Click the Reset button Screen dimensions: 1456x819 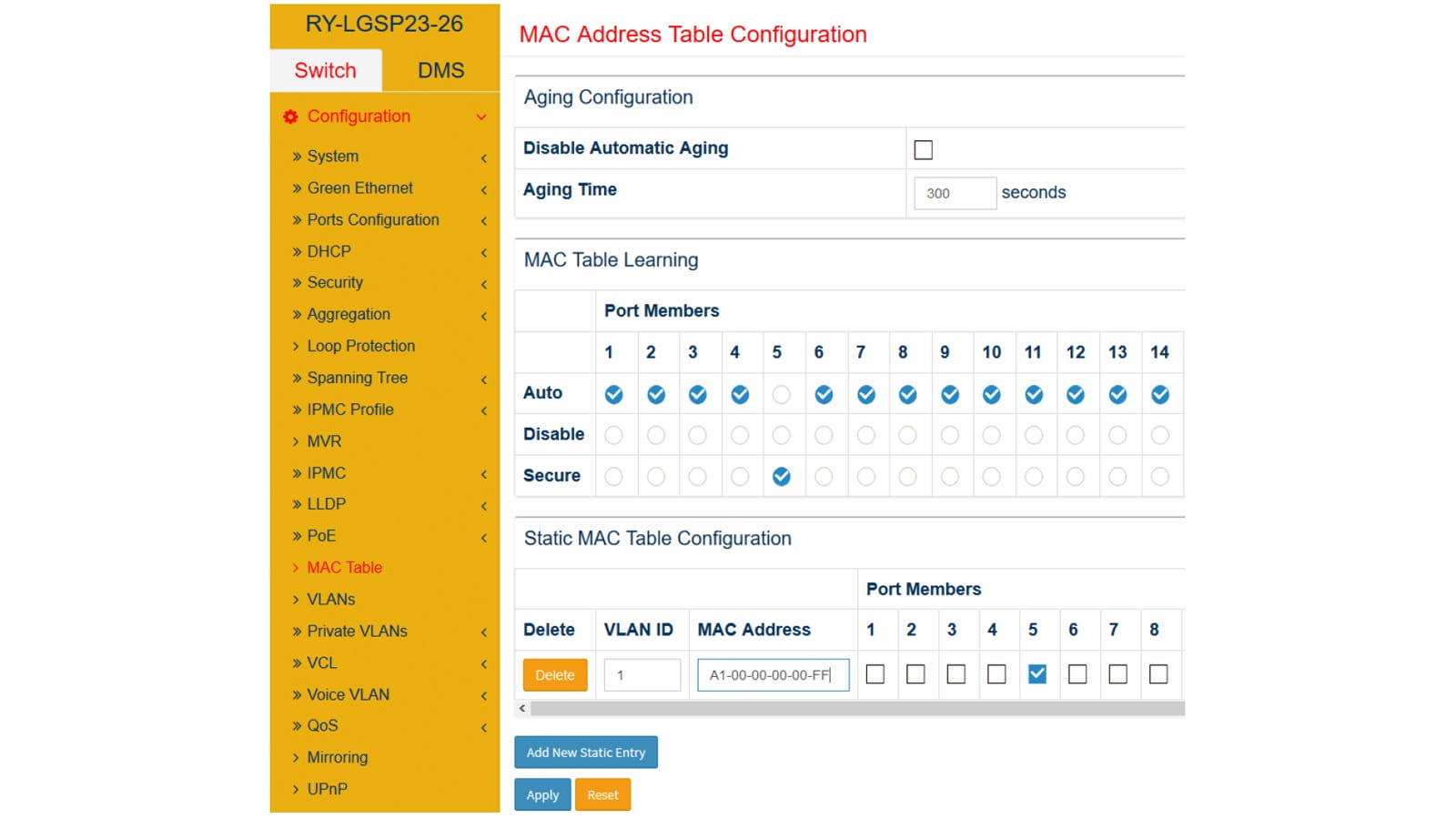[x=602, y=795]
